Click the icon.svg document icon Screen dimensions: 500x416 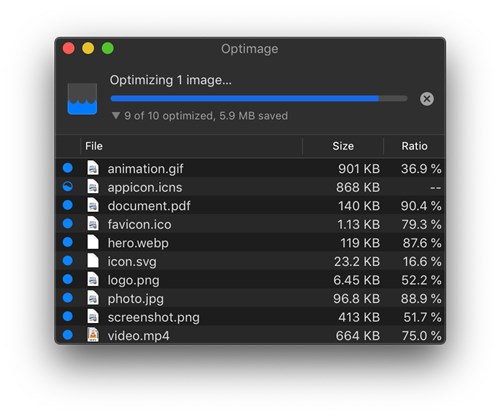point(93,261)
